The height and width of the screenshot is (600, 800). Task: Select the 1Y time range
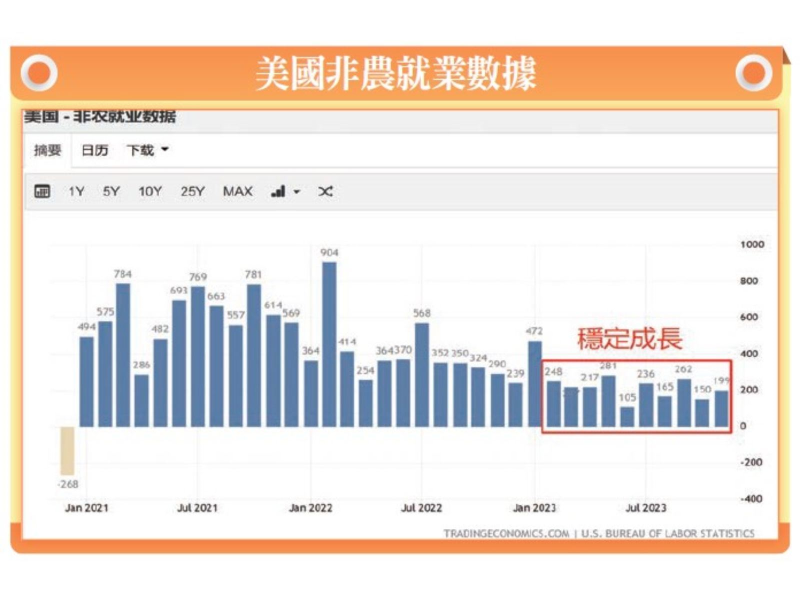[x=76, y=191]
